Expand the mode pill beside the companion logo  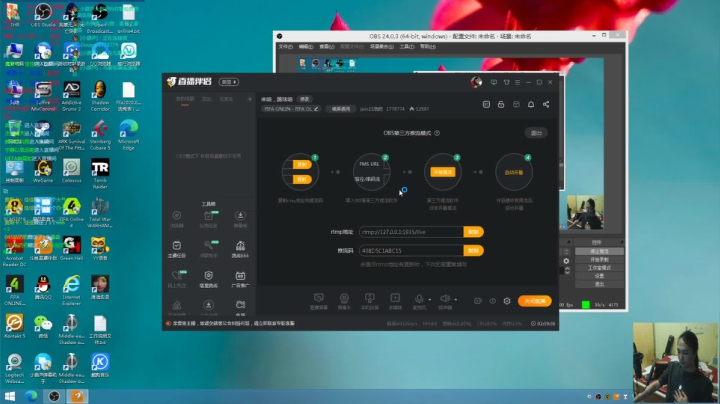(229, 82)
